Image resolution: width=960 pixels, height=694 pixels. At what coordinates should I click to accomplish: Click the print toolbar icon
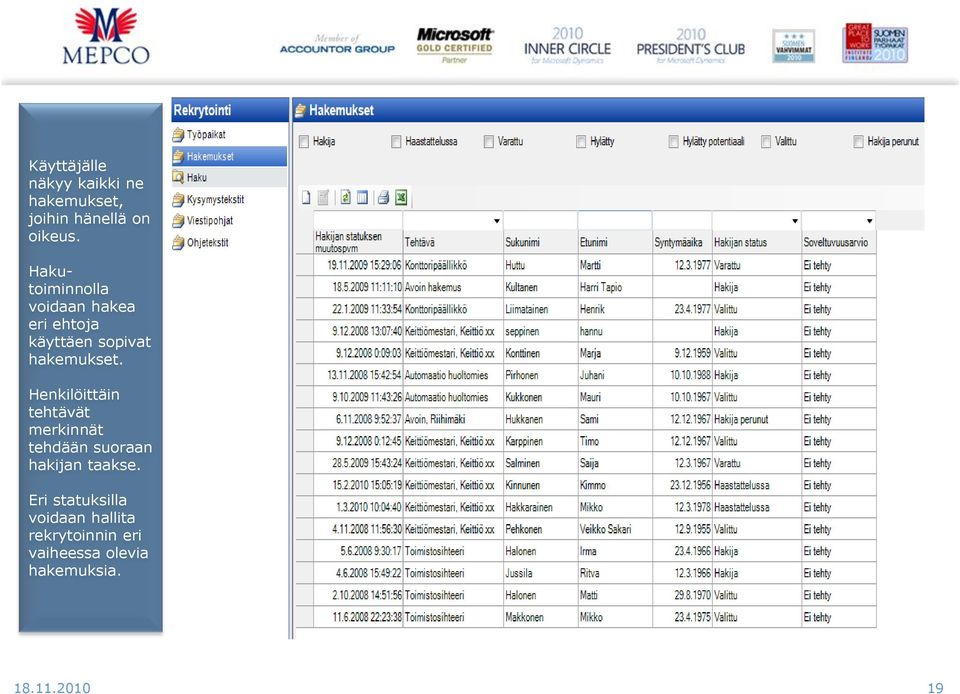pos(383,197)
